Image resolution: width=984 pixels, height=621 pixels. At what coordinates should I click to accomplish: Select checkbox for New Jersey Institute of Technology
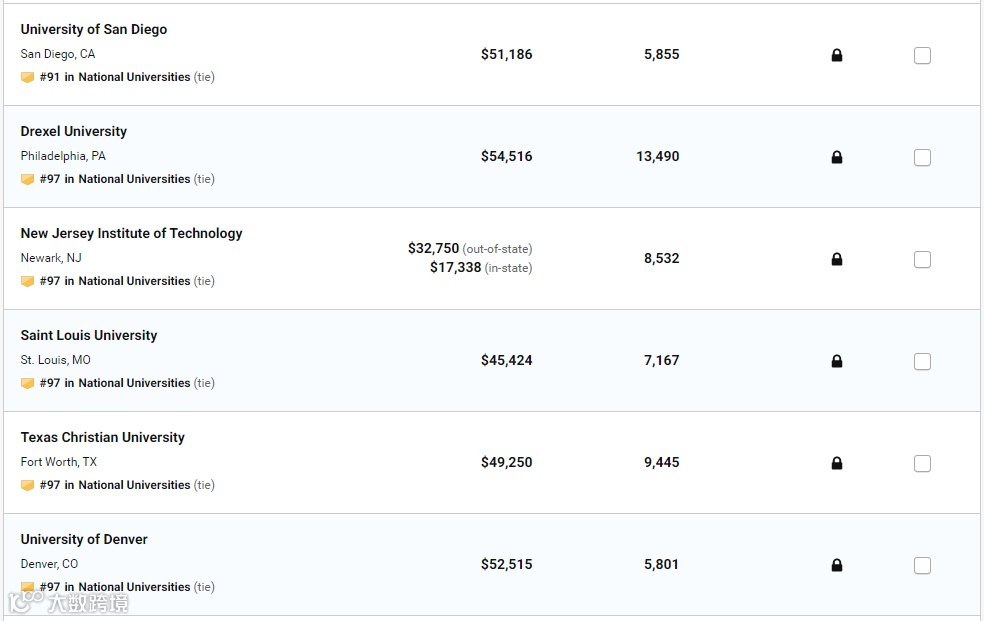(922, 260)
